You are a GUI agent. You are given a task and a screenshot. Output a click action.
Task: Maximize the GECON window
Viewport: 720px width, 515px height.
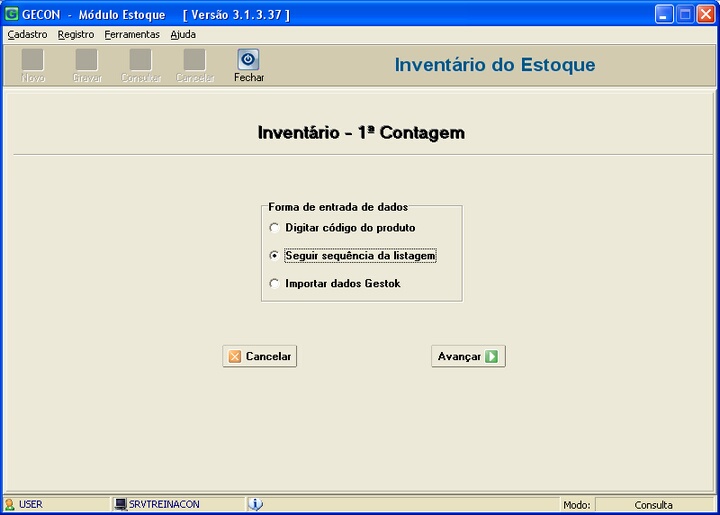pyautogui.click(x=685, y=14)
